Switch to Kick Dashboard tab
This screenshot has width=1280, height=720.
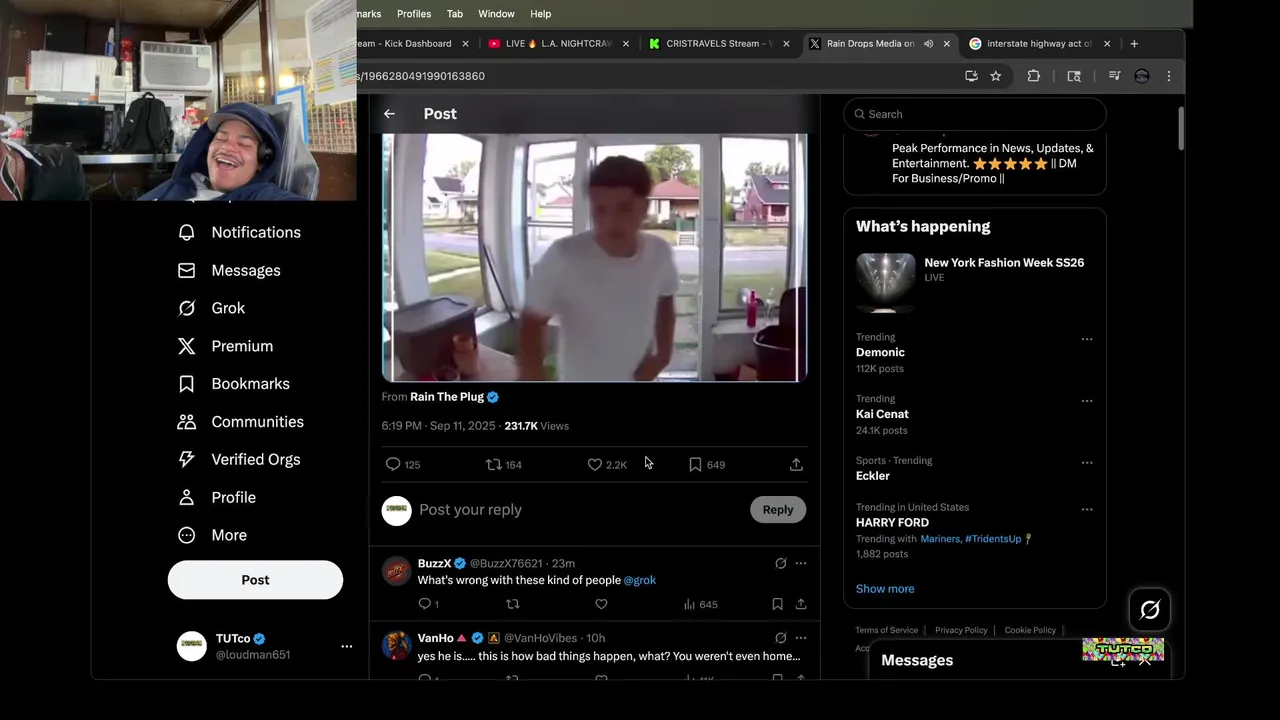[x=413, y=44]
